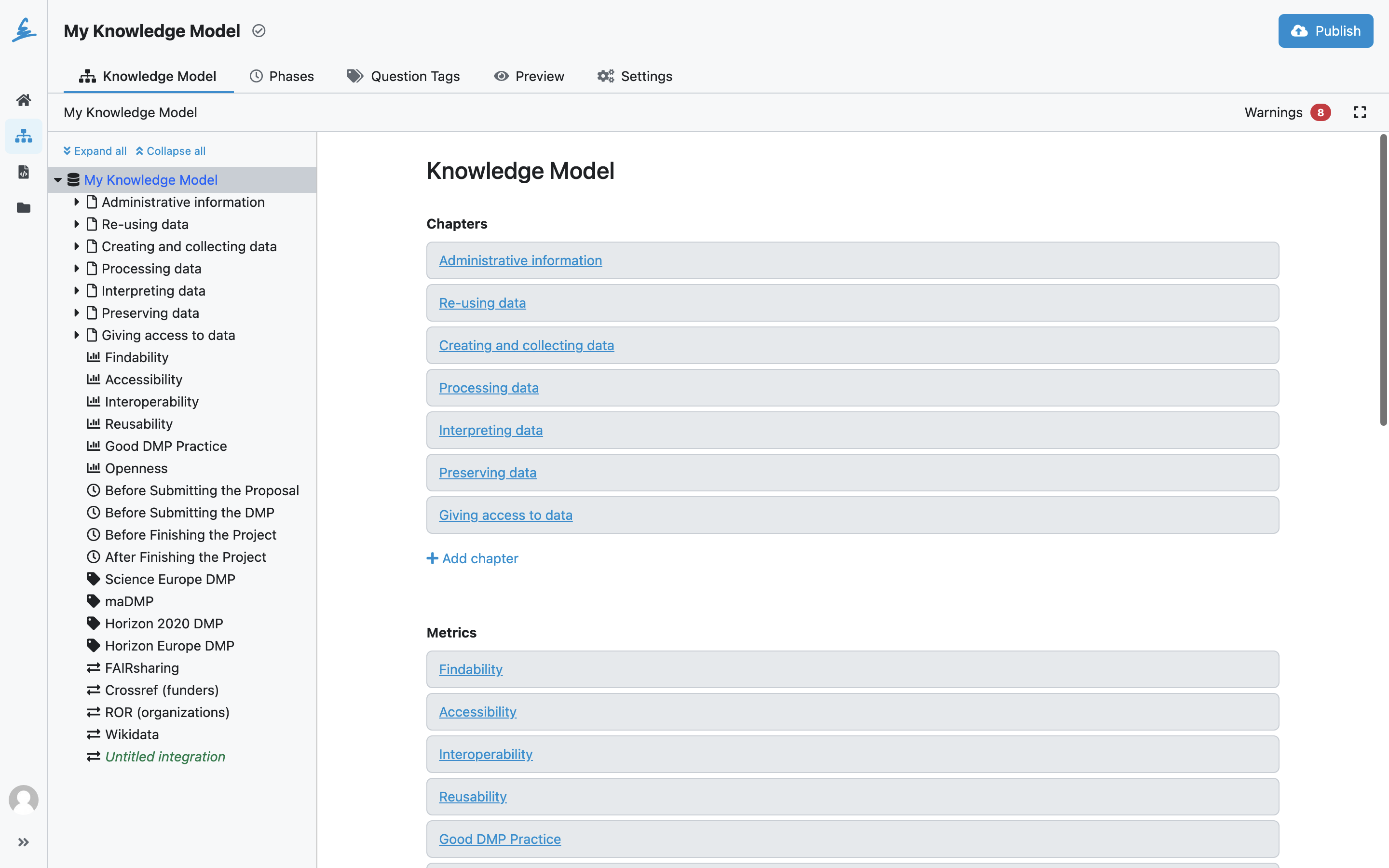Click the Add chapter link

tap(472, 558)
